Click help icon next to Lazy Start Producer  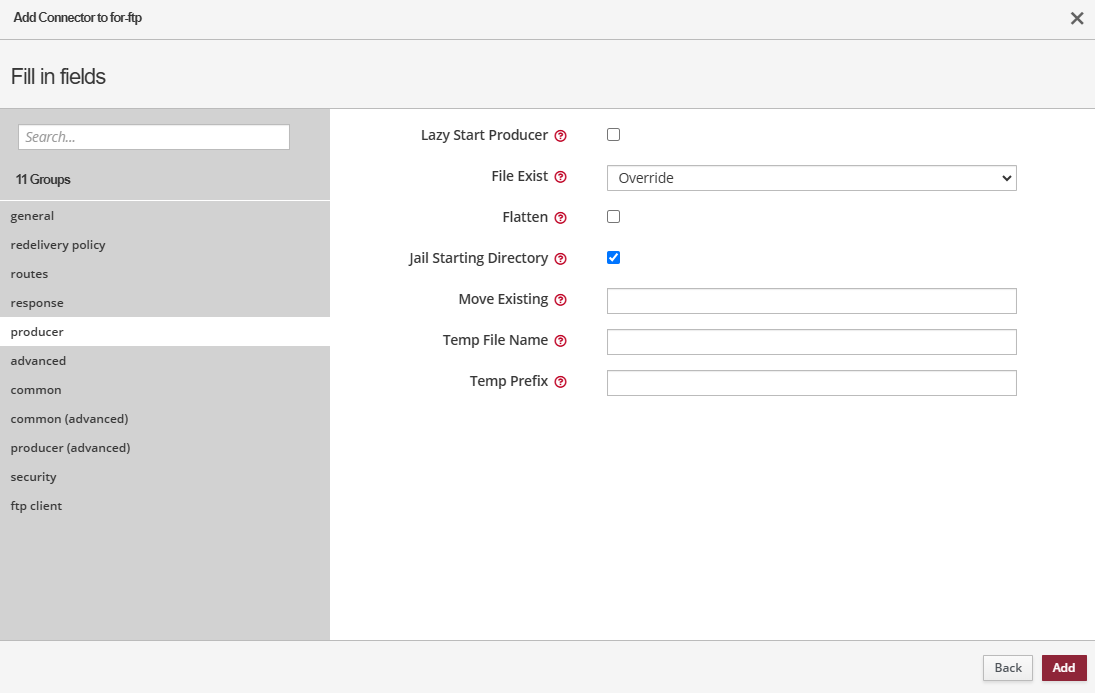click(561, 136)
